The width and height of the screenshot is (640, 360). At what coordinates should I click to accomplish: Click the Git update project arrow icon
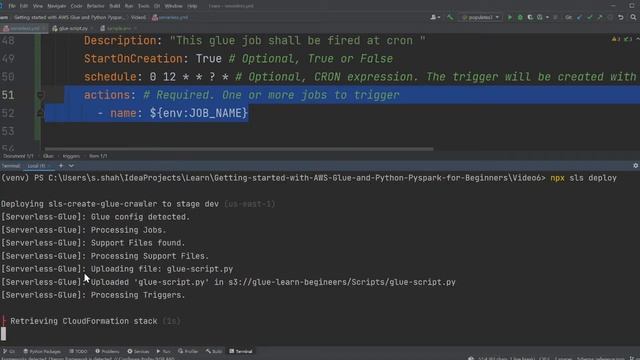pos(580,18)
